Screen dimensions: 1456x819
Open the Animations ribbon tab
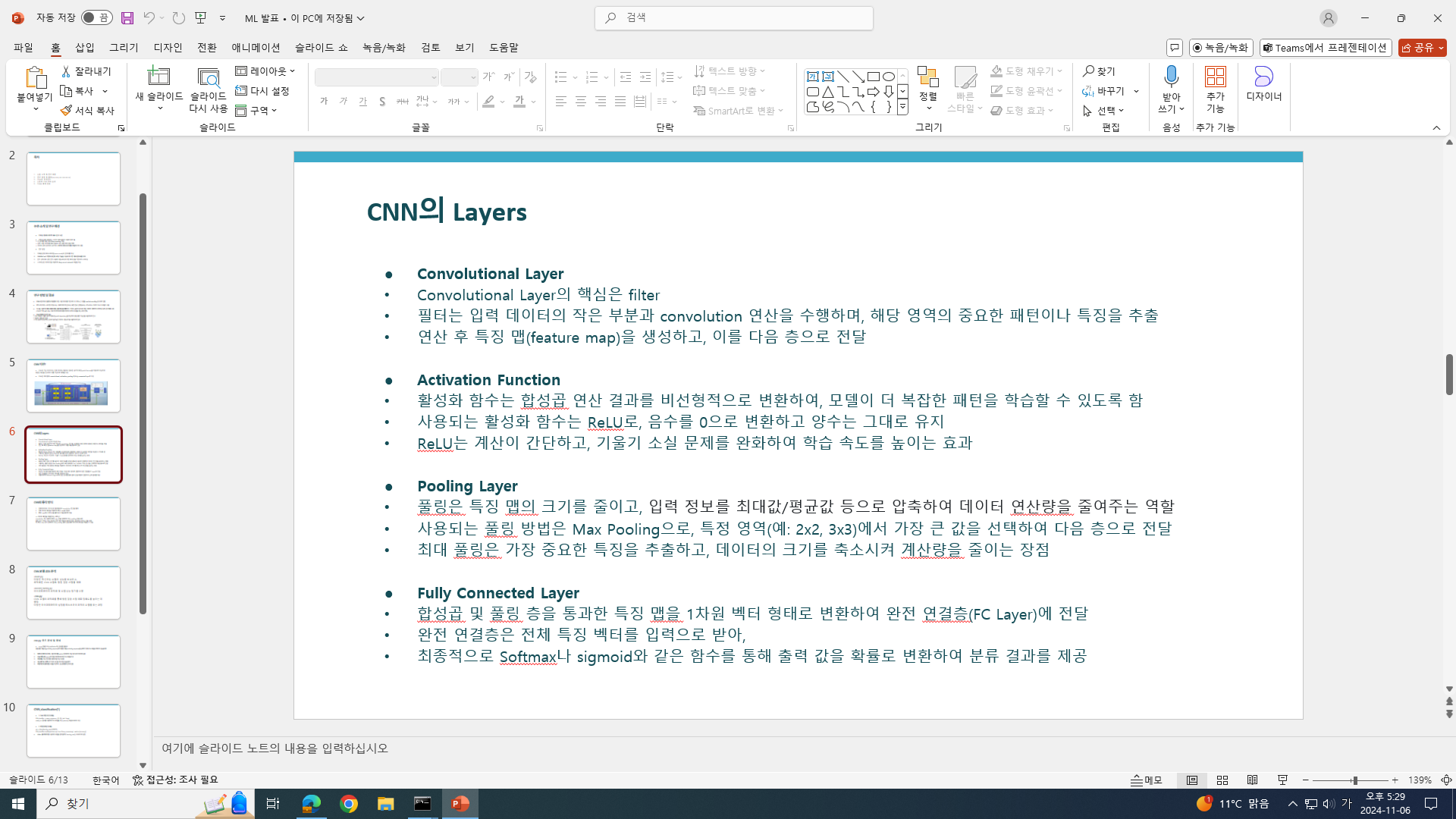point(256,48)
